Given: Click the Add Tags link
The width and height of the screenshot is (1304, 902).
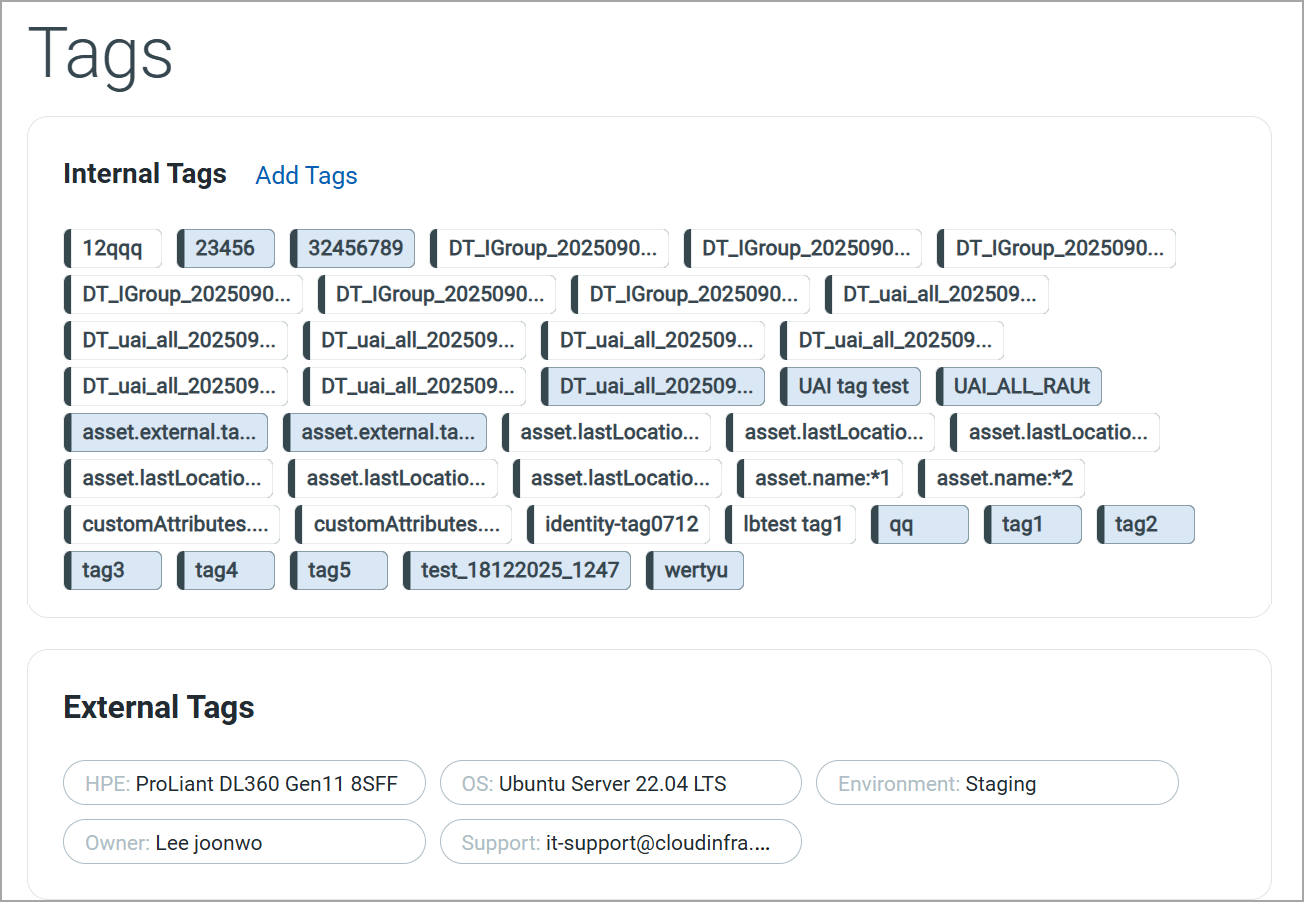Looking at the screenshot, I should coord(306,176).
